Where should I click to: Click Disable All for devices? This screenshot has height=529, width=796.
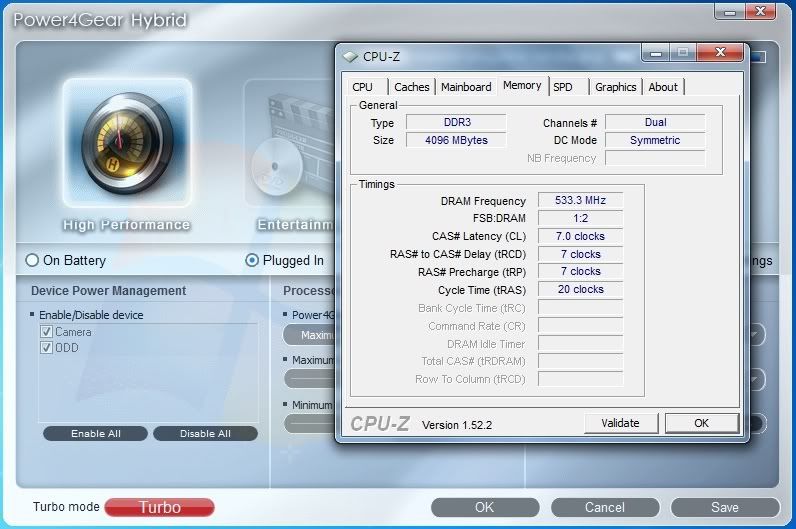205,434
